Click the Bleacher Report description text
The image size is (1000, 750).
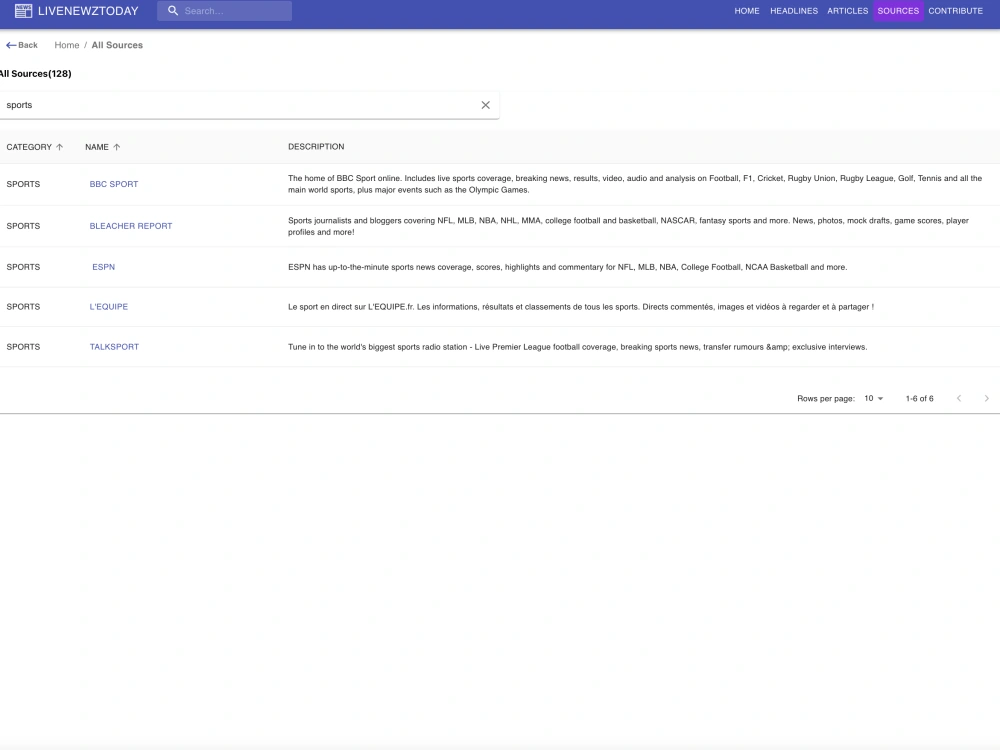pos(628,226)
